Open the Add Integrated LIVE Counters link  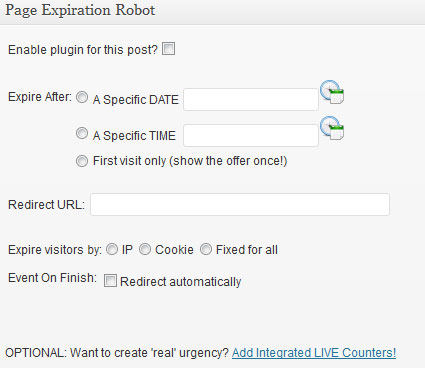click(314, 353)
